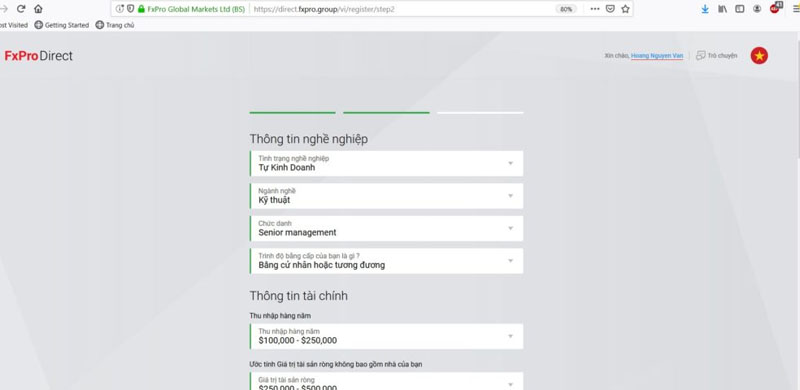
Task: Click the red extension badge icon
Action: 775,8
